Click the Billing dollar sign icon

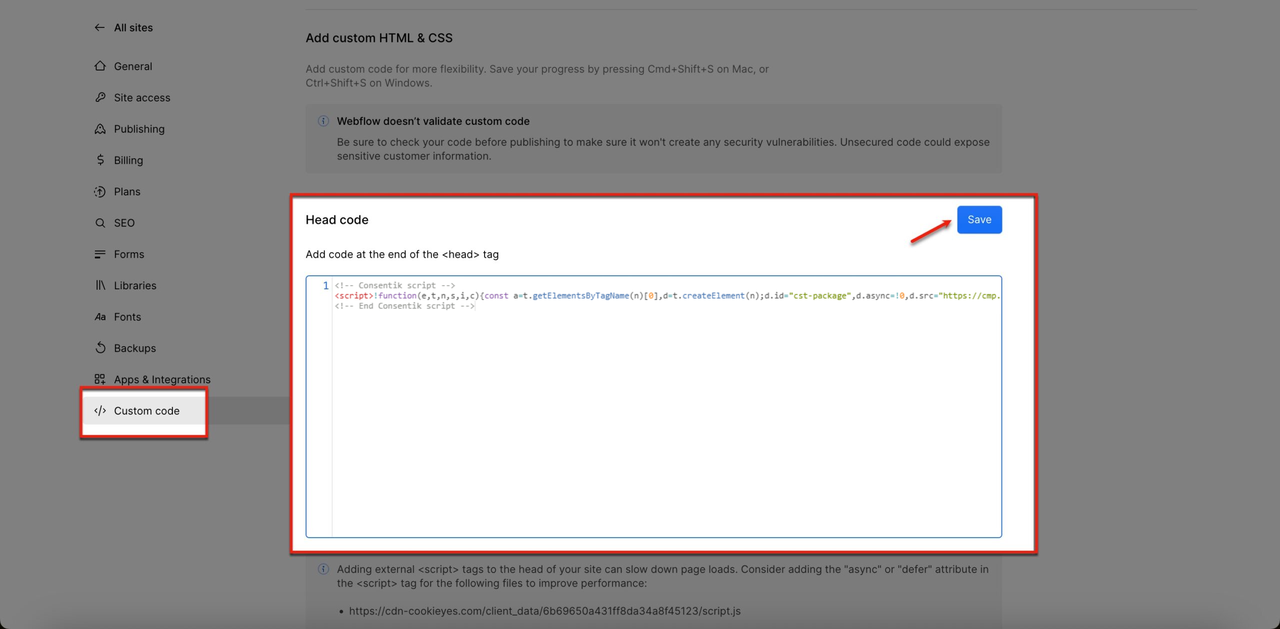tap(100, 160)
